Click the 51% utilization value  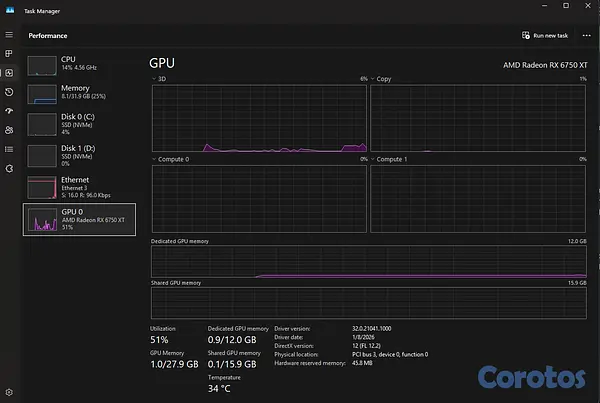click(x=159, y=340)
